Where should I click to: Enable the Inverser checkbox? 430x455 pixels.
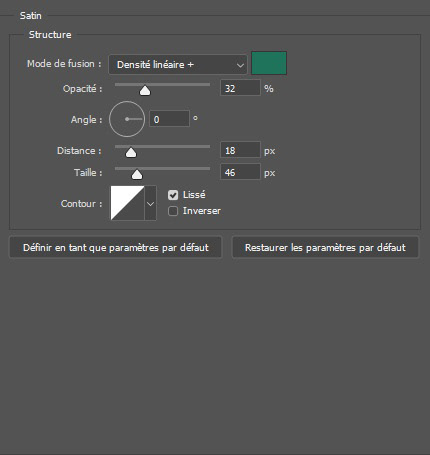coord(173,211)
